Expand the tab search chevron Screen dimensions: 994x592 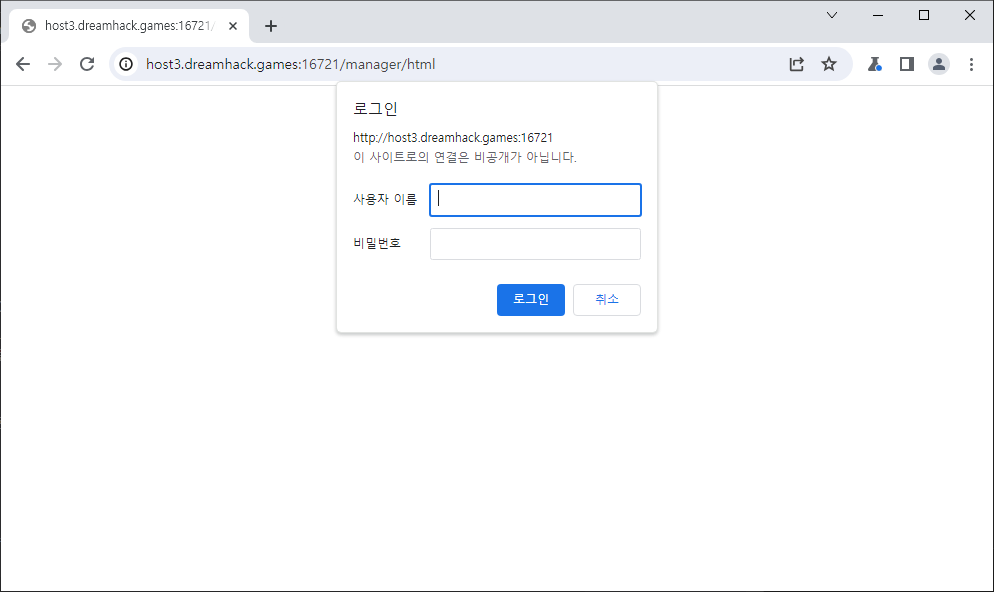tap(832, 15)
